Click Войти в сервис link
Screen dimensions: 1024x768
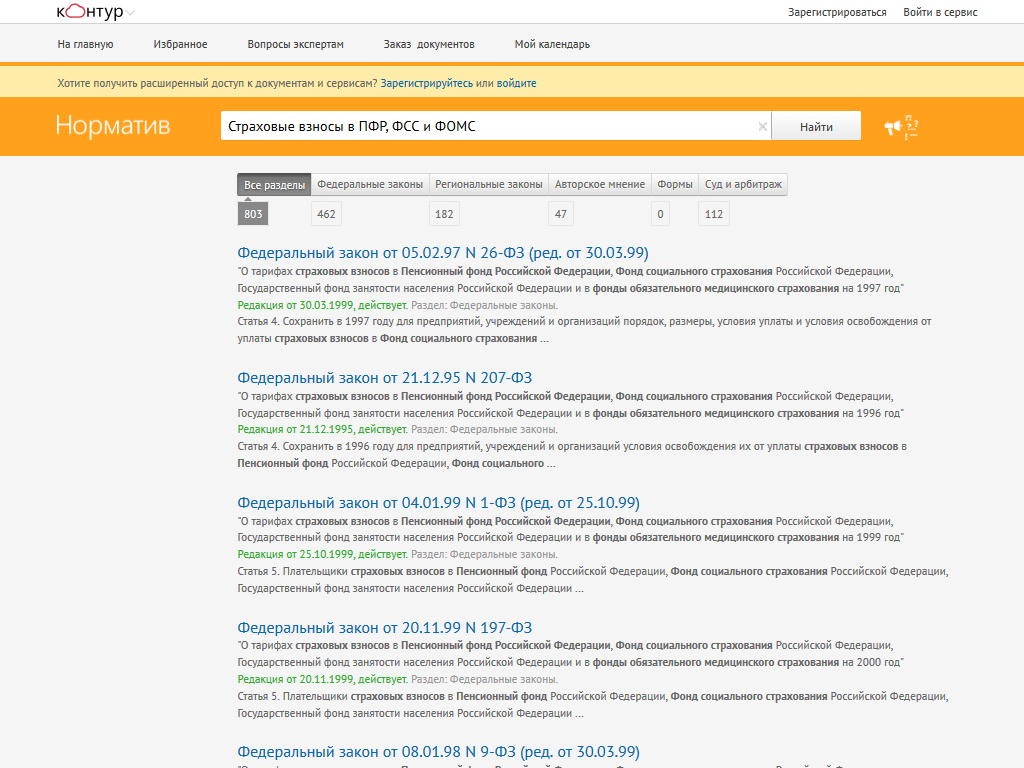[940, 12]
